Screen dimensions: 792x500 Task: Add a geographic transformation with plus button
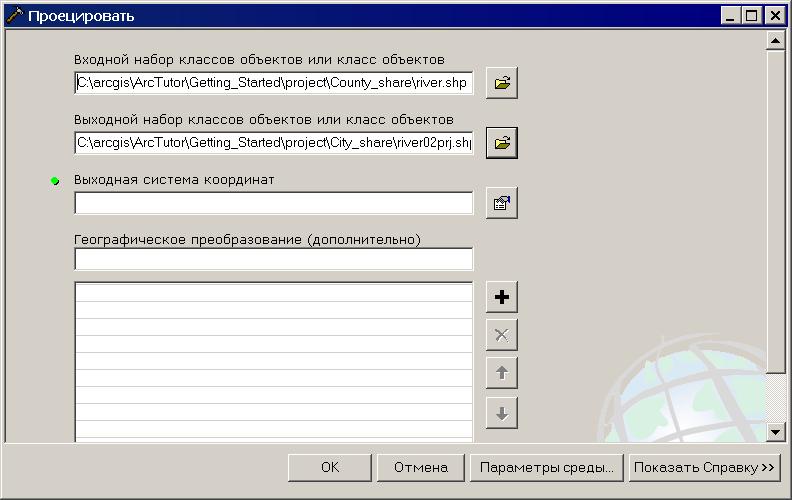(x=502, y=297)
